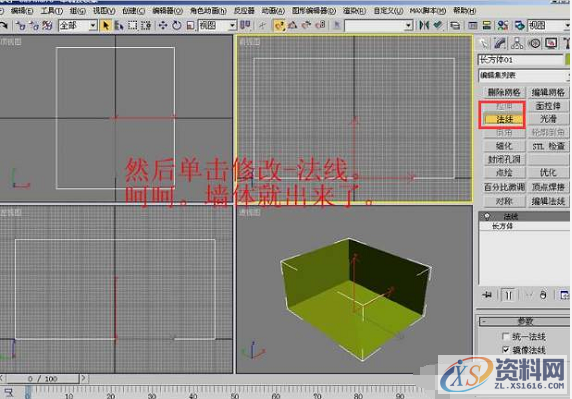Viewport: 572px width, 399px height.
Task: Click the Select and Link icon
Action: [x=21, y=25]
